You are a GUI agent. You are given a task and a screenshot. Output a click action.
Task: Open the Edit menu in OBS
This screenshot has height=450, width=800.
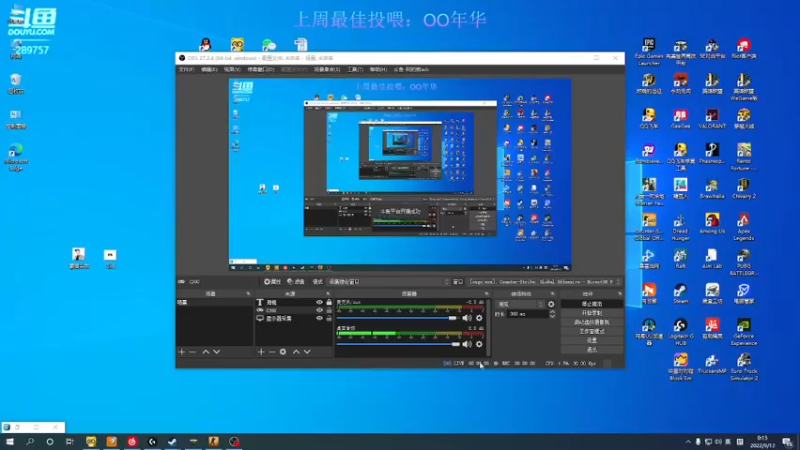[x=209, y=69]
